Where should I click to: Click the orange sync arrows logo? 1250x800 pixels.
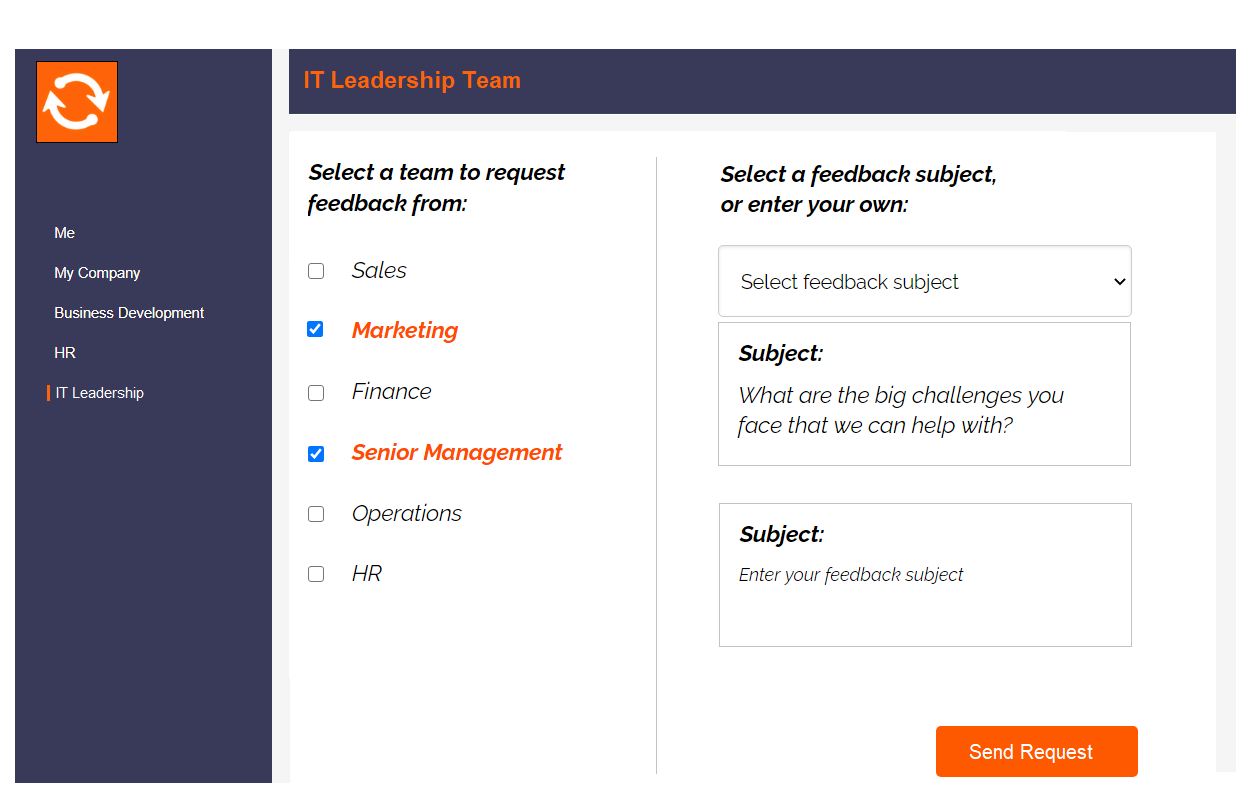(x=77, y=102)
